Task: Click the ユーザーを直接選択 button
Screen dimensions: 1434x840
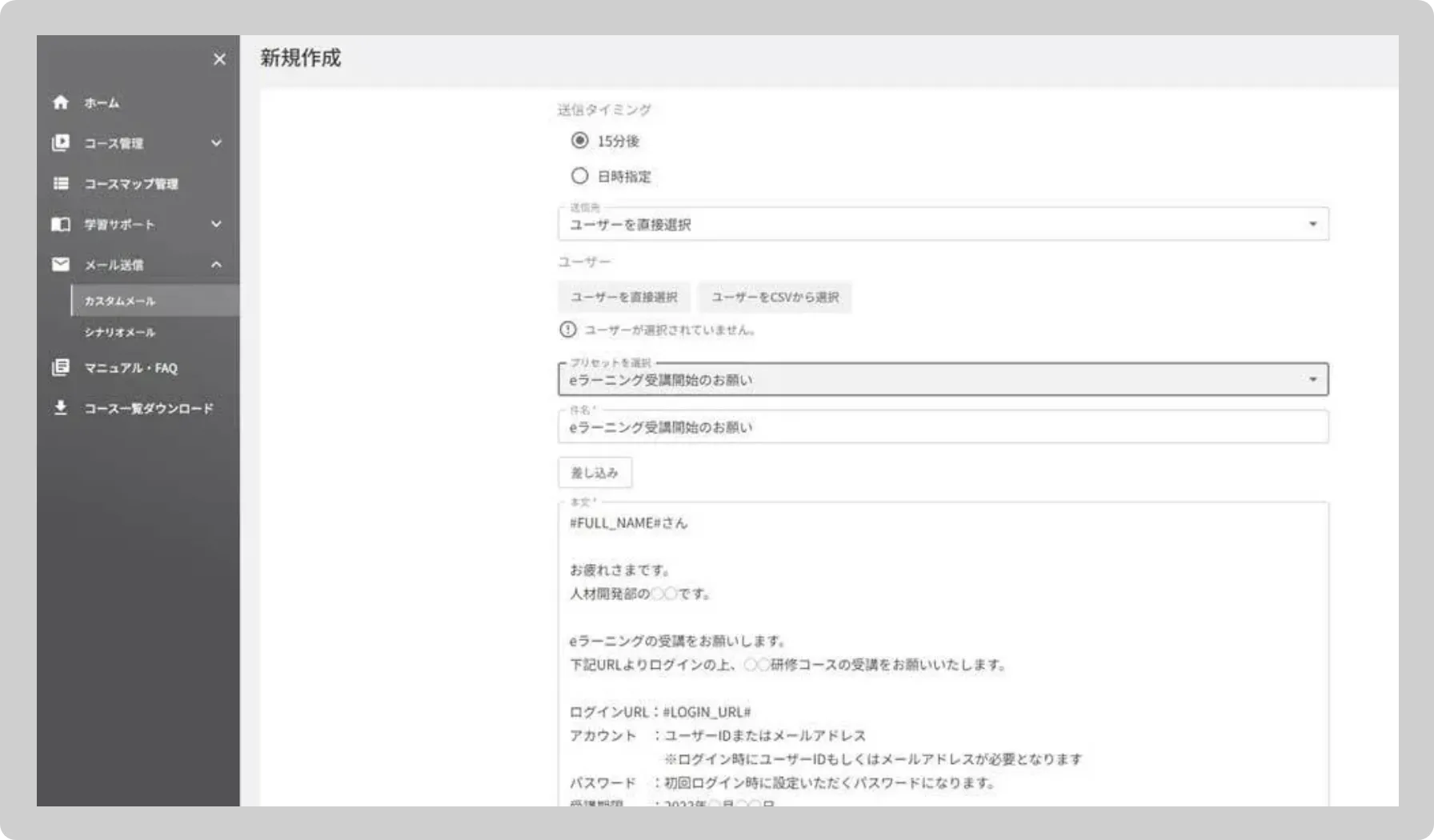Action: point(623,297)
